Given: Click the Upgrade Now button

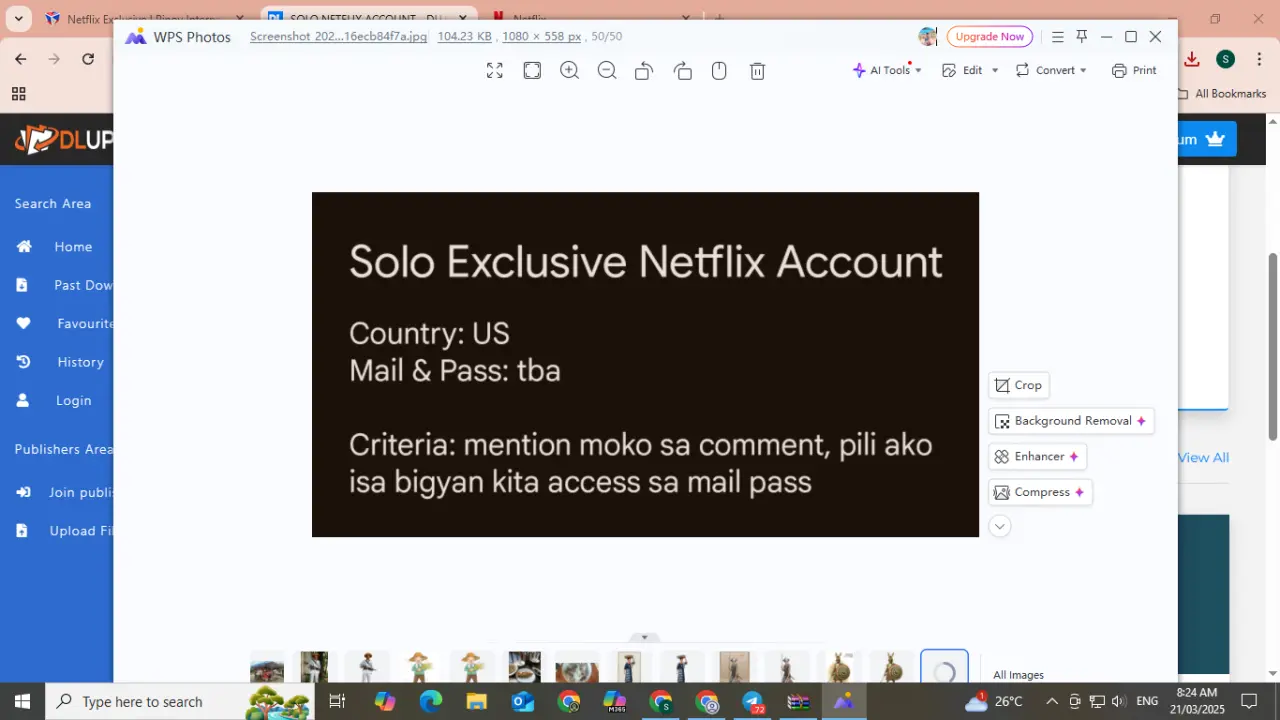Looking at the screenshot, I should [990, 36].
